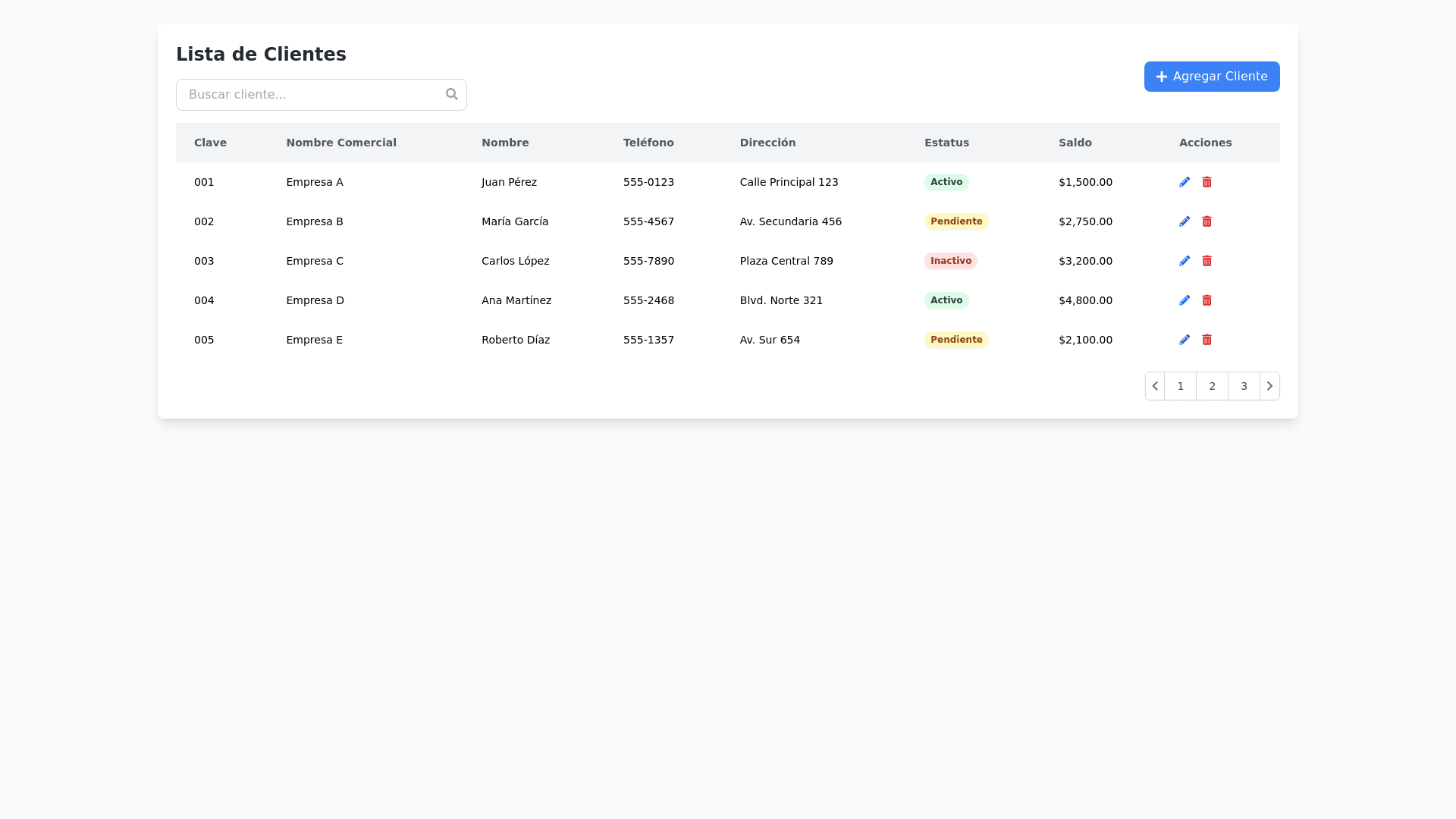Edit client Ana Martínez
Viewport: 1456px width, 819px height.
1185,300
